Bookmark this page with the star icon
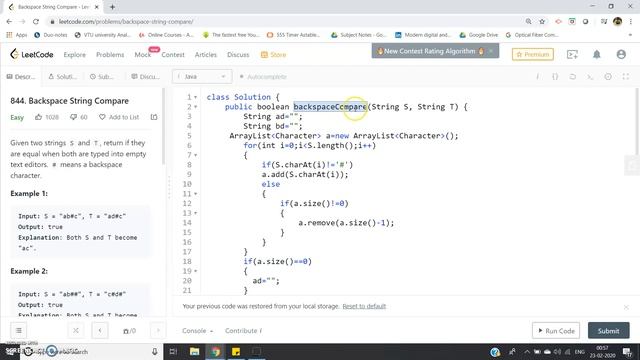The image size is (640, 360). coord(542,22)
